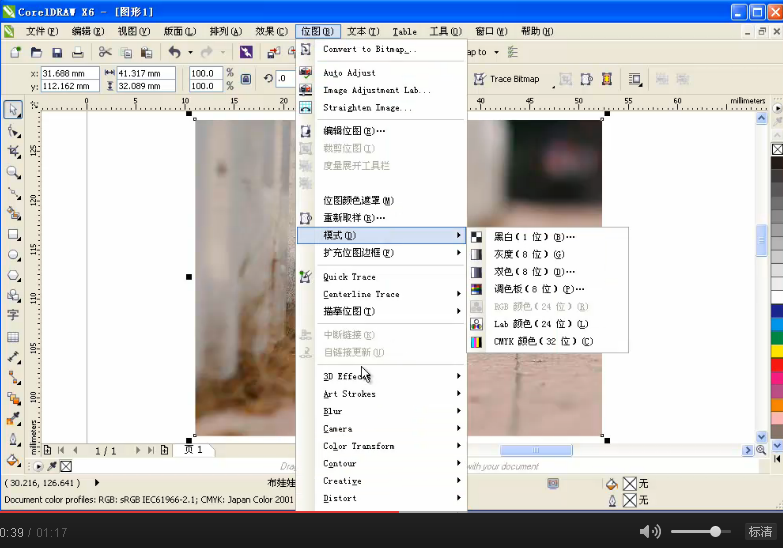The width and height of the screenshot is (783, 548).
Task: Toggle the lock ratio button
Action: pos(246,79)
